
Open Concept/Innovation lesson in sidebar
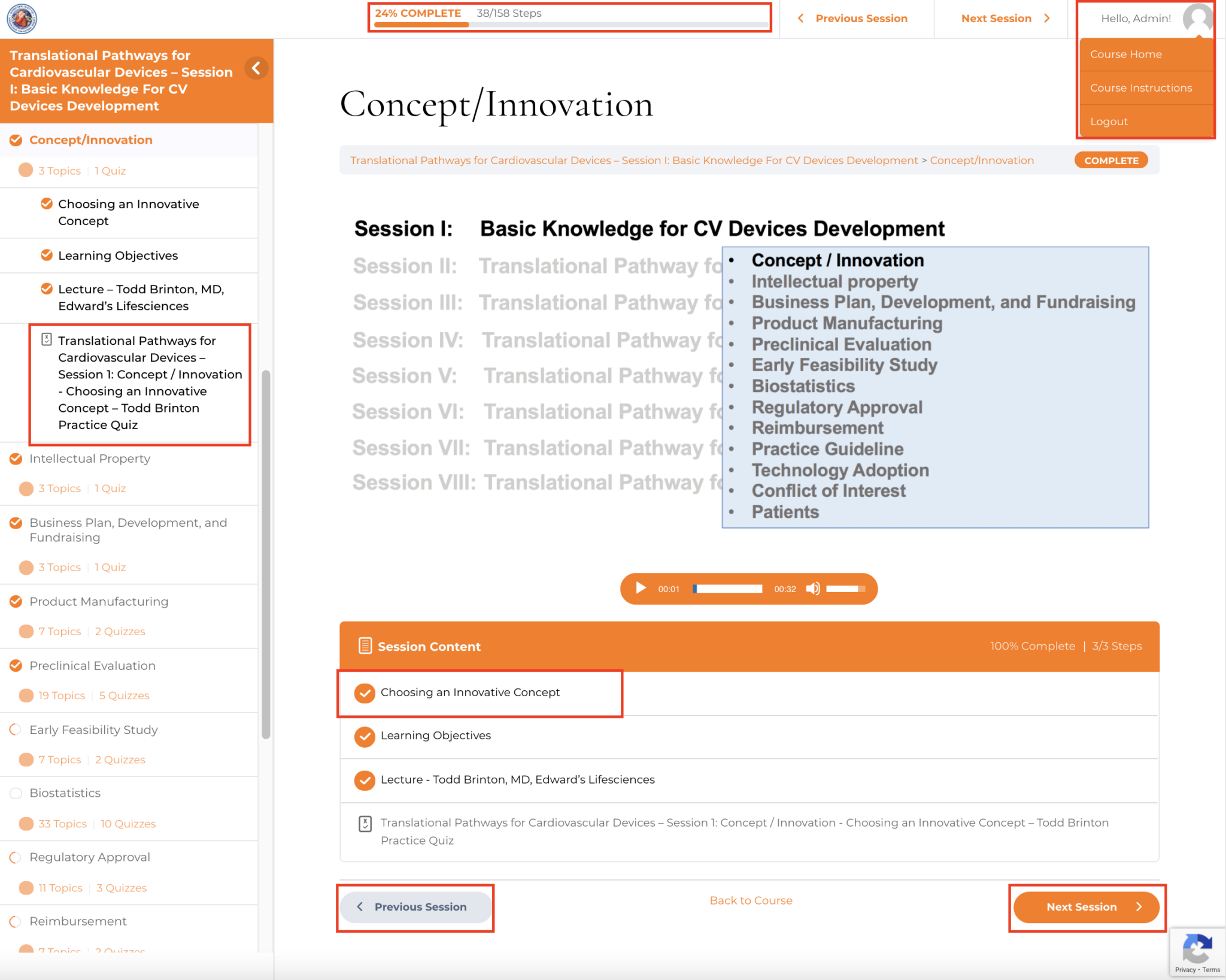pos(91,140)
